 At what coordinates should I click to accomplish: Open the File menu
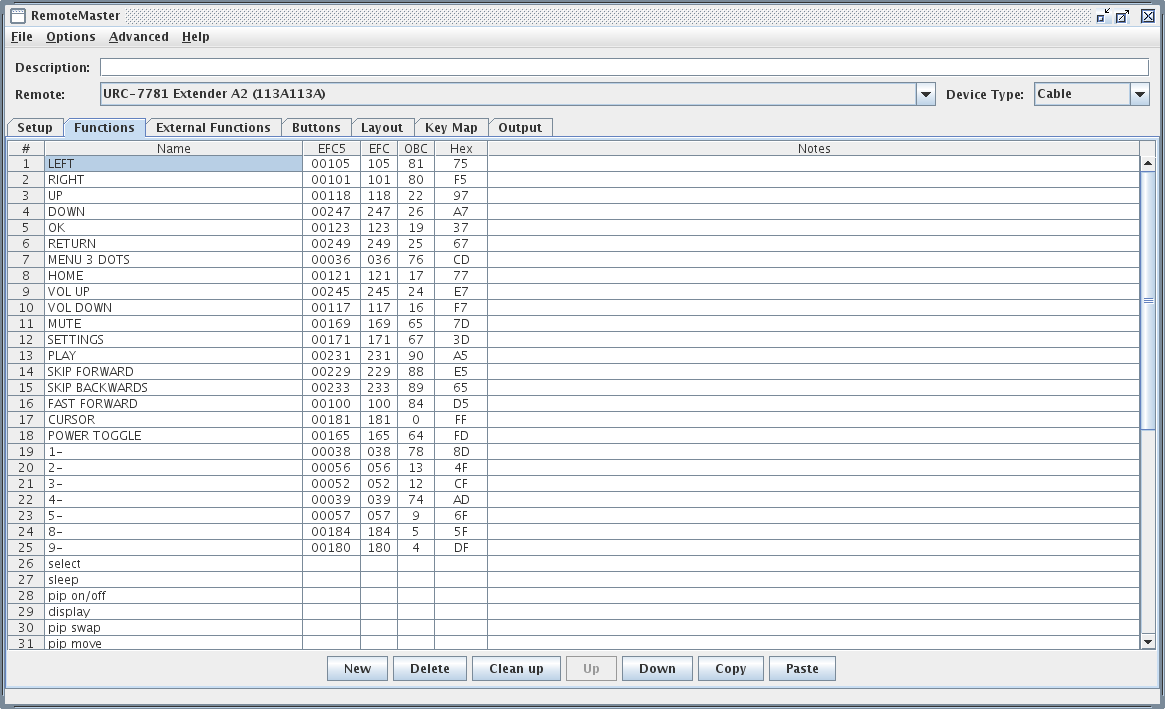coord(21,37)
